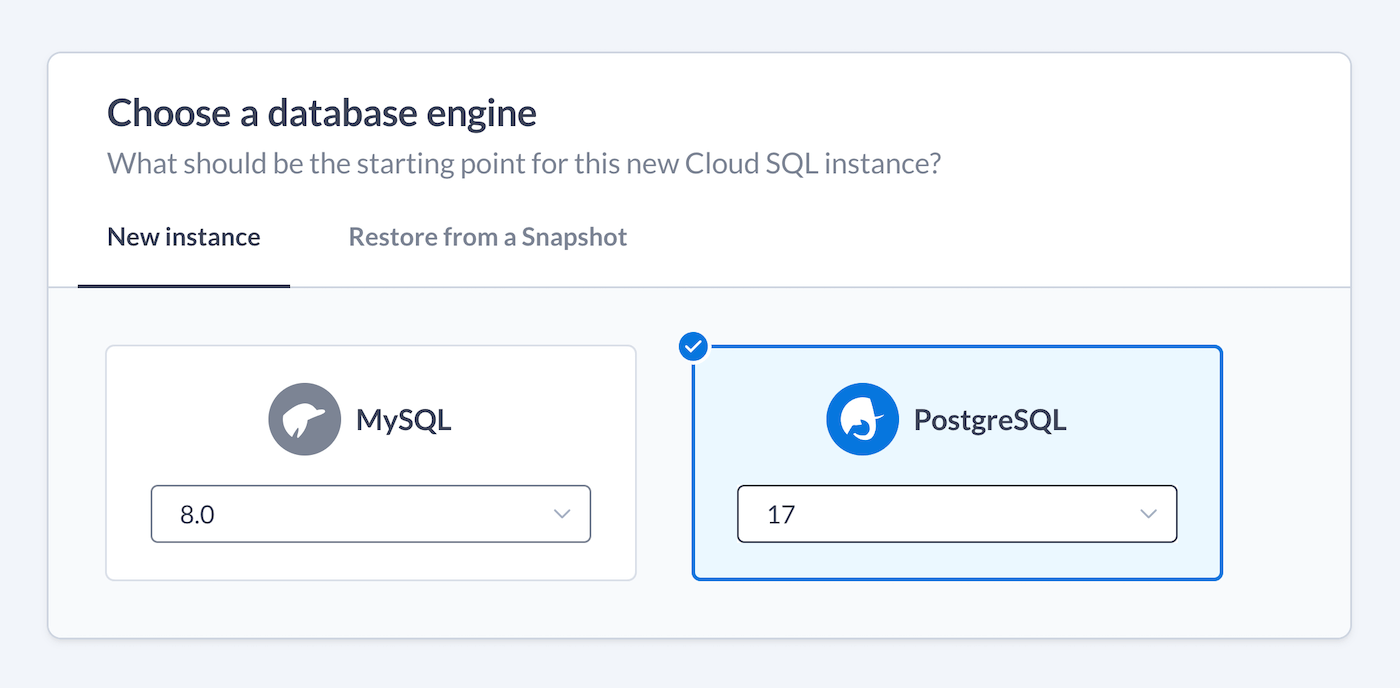Open the PostgreSQL version 17 dropdown
This screenshot has width=1400, height=688.
point(957,514)
